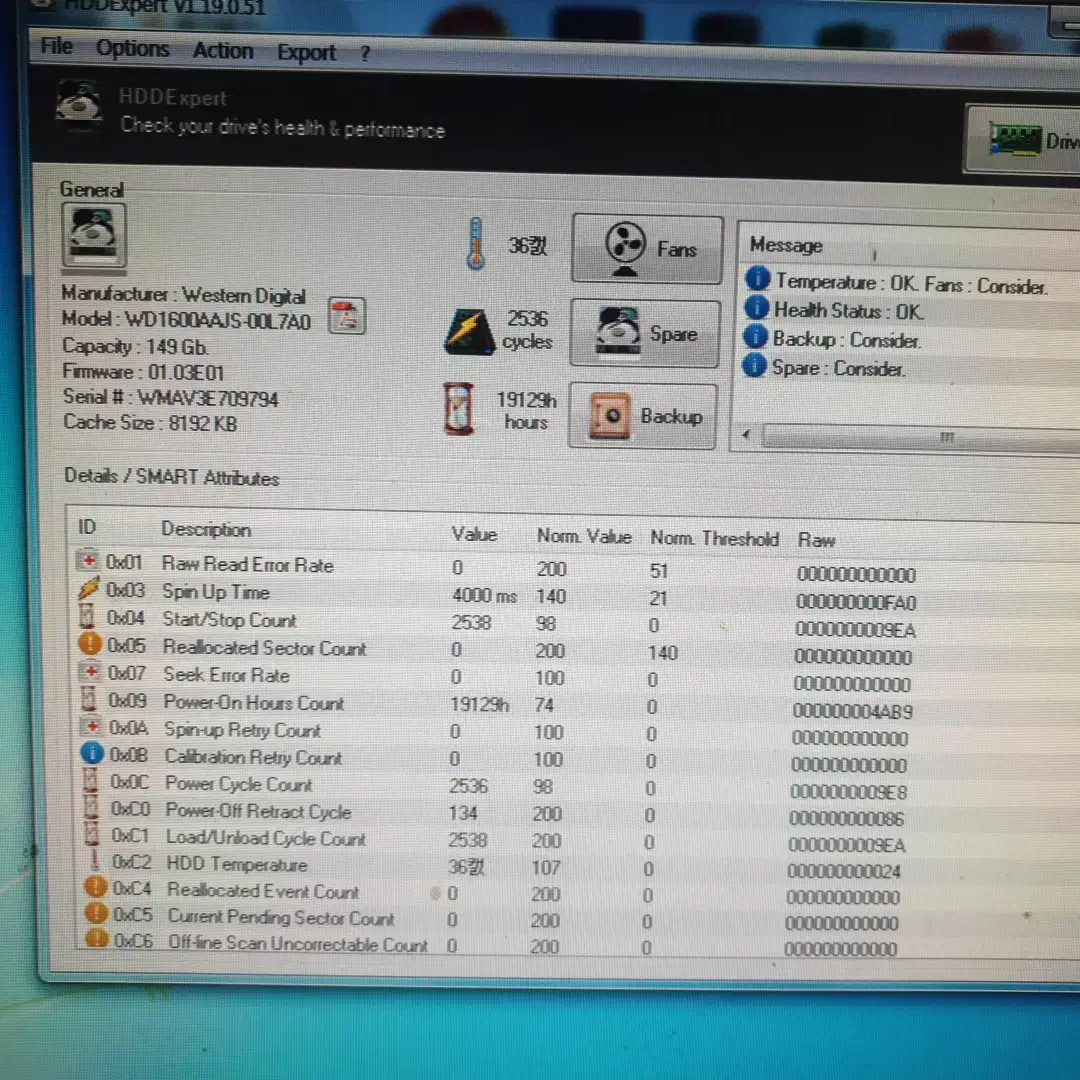Select the Spin Up Time description

click(x=216, y=592)
